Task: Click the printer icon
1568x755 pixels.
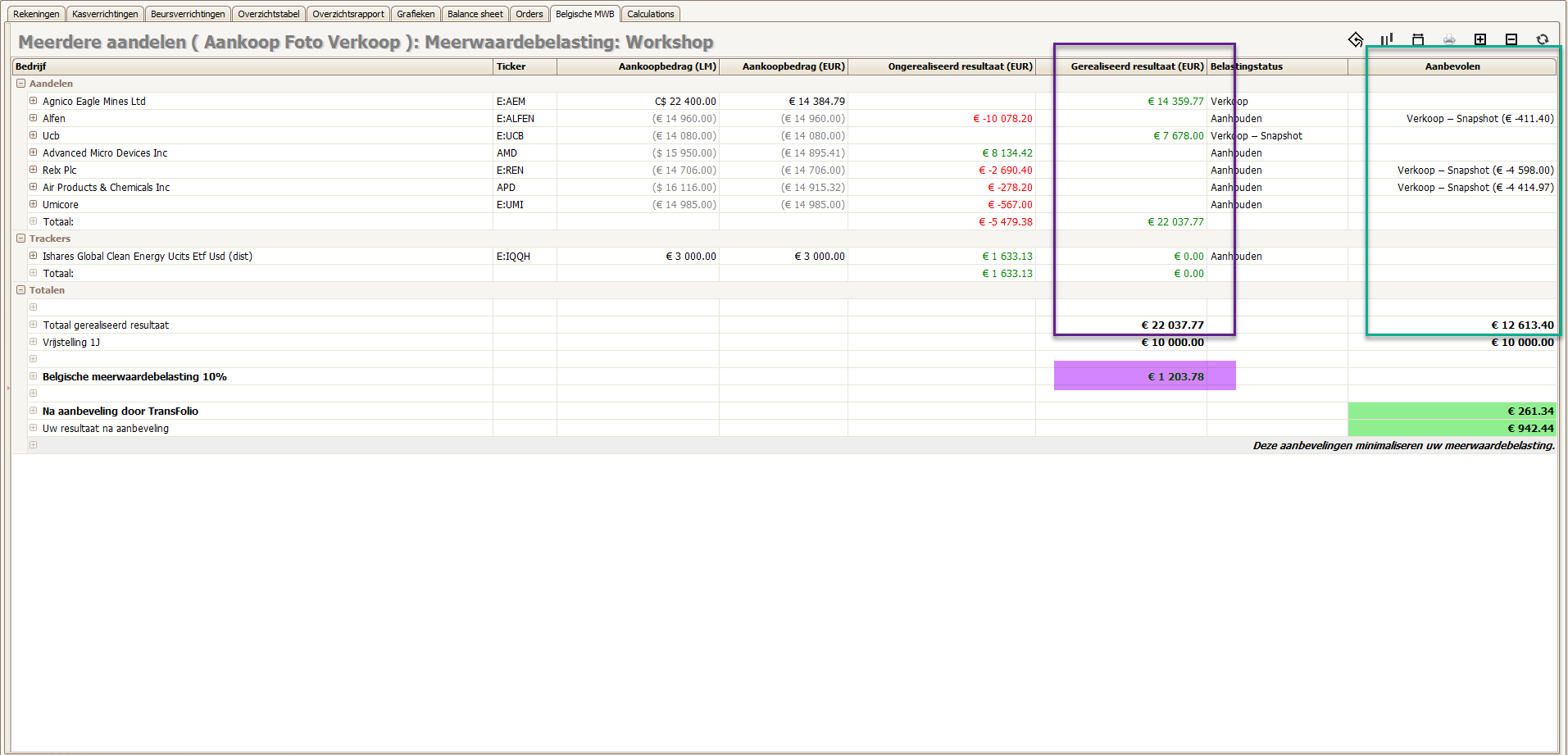Action: pyautogui.click(x=1449, y=39)
